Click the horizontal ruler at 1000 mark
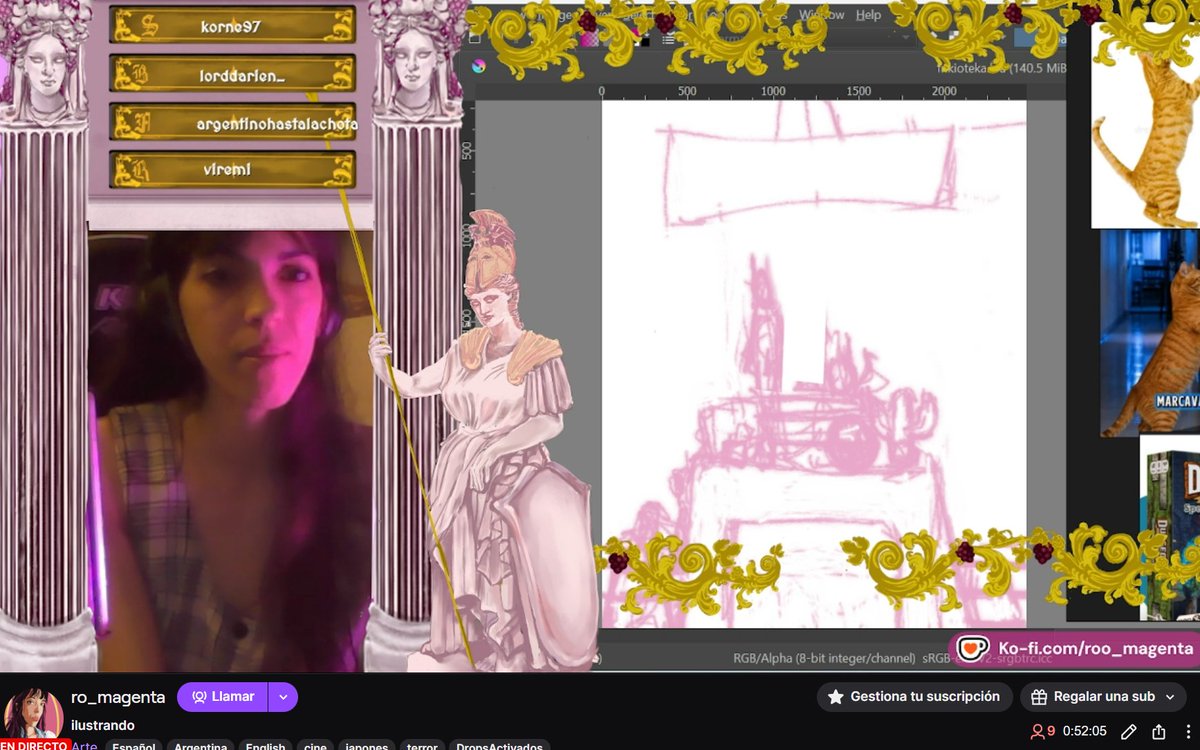The height and width of the screenshot is (750, 1200). coord(773,91)
